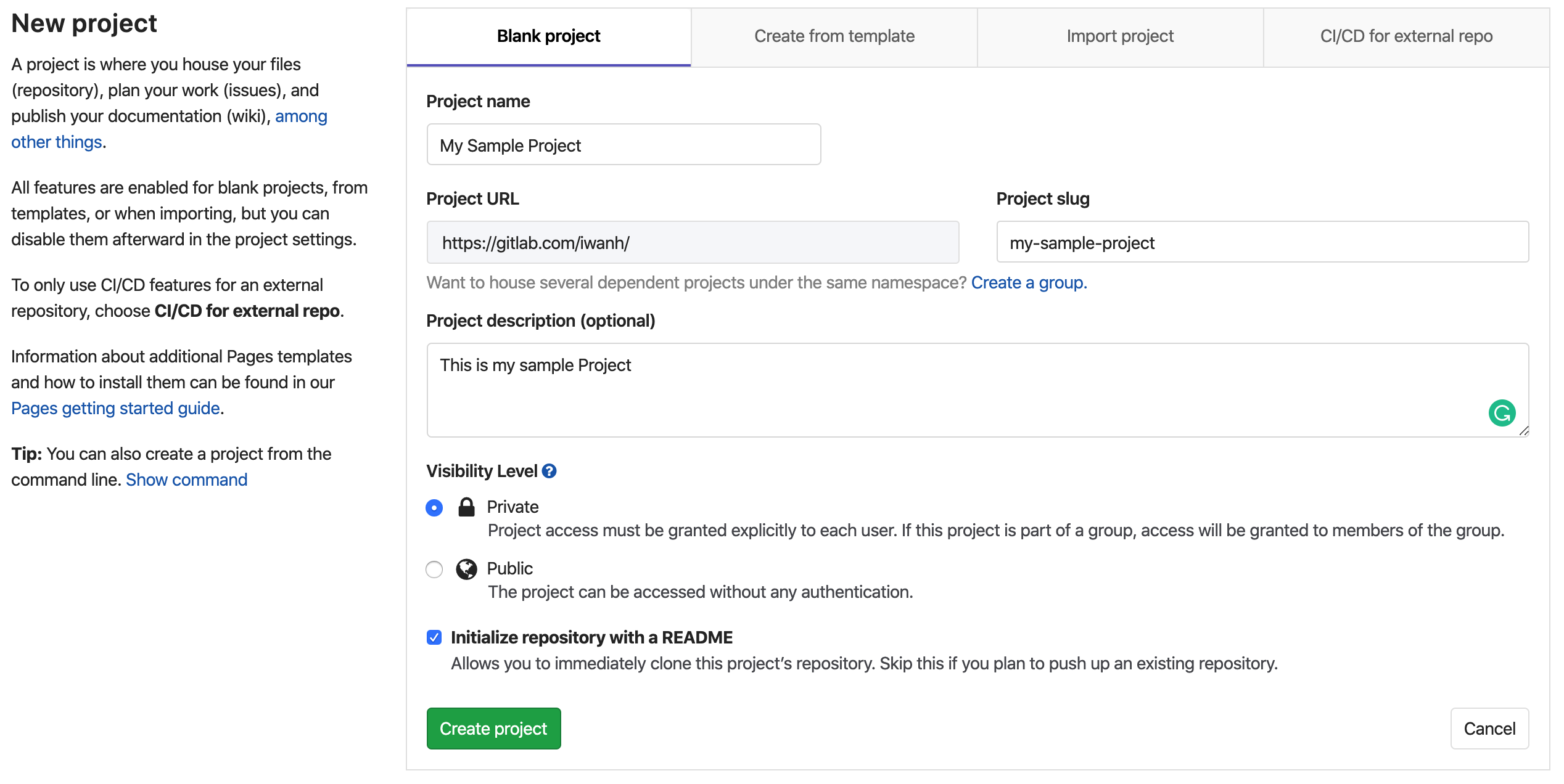The width and height of the screenshot is (1564, 784).
Task: Click into the Project name input field
Action: pyautogui.click(x=624, y=145)
